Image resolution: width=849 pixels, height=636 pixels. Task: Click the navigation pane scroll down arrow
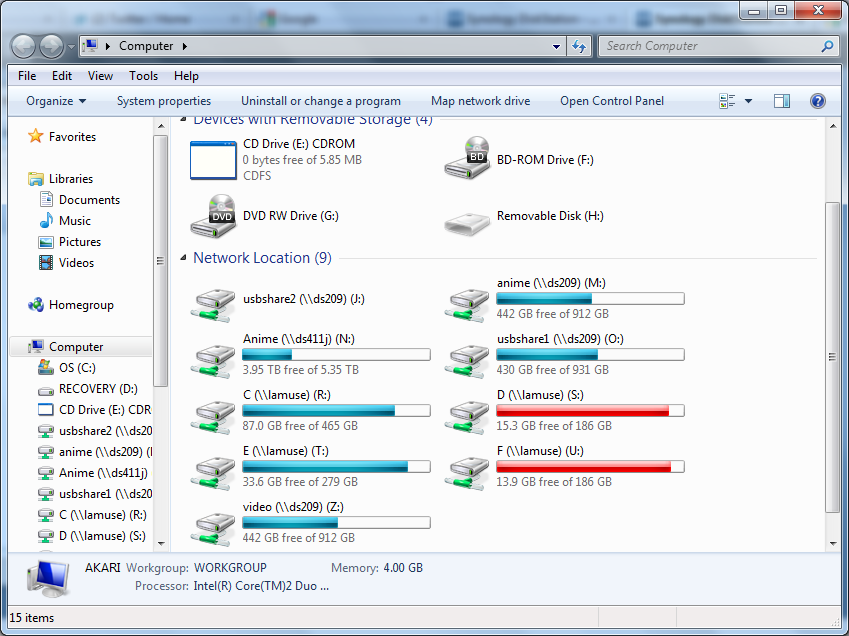point(161,543)
